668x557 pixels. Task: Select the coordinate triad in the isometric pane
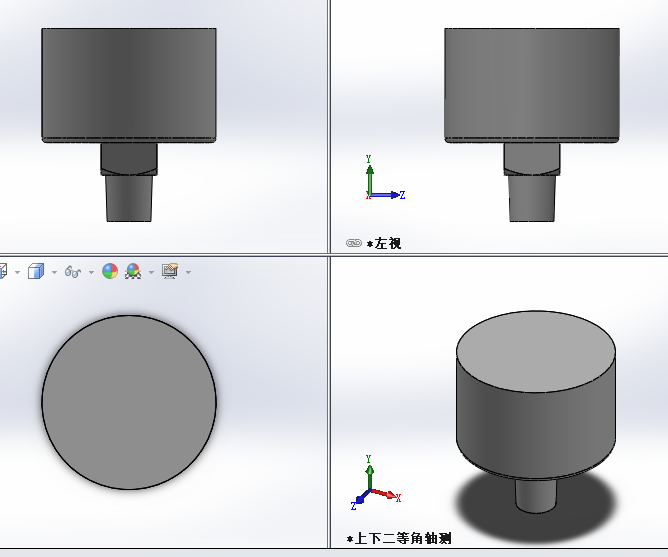coord(376,483)
